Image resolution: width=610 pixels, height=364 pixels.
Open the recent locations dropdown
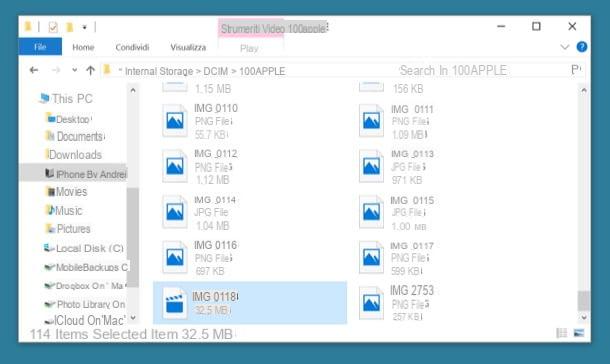coord(74,70)
